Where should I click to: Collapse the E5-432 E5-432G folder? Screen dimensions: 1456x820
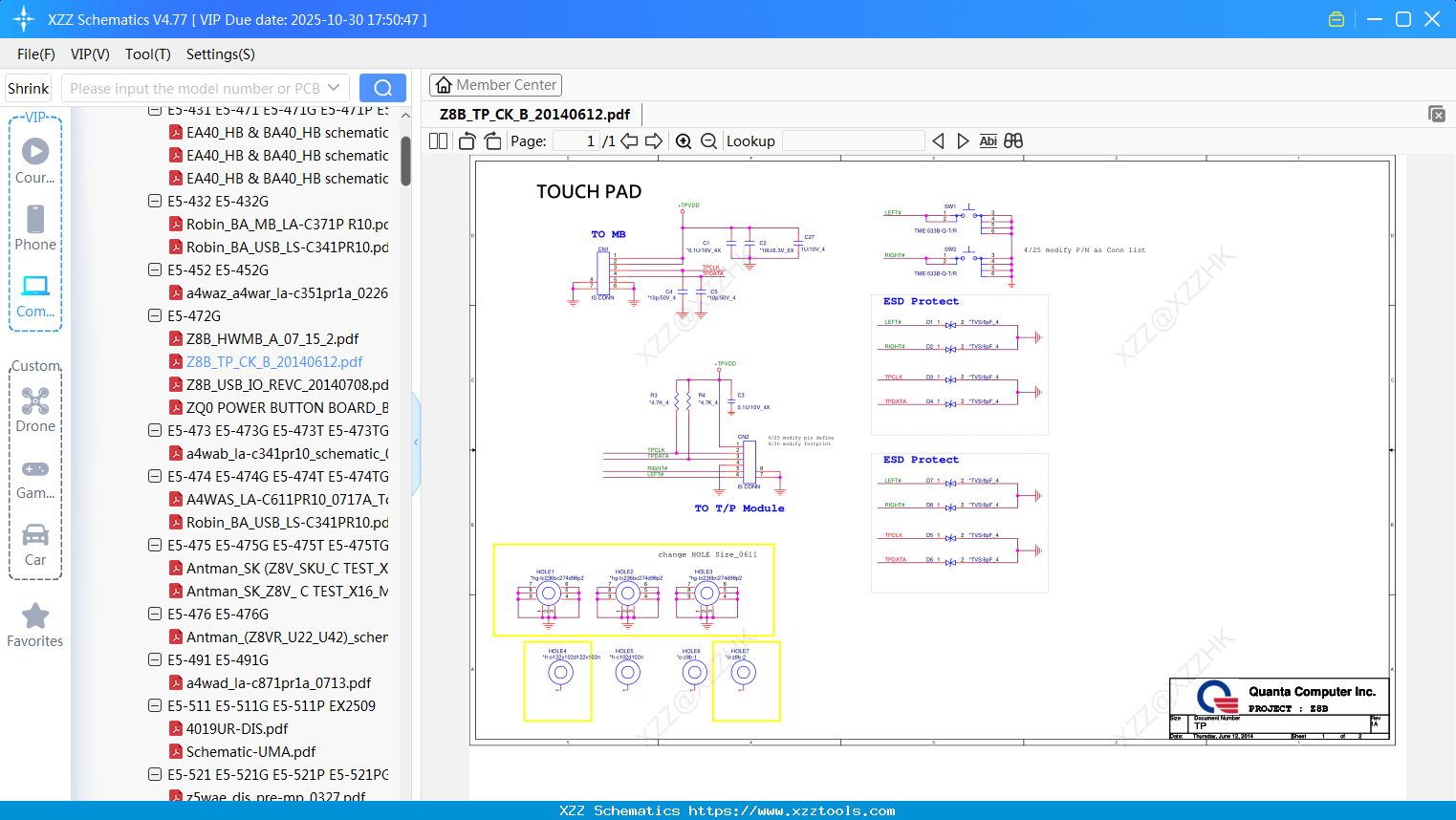tap(155, 201)
